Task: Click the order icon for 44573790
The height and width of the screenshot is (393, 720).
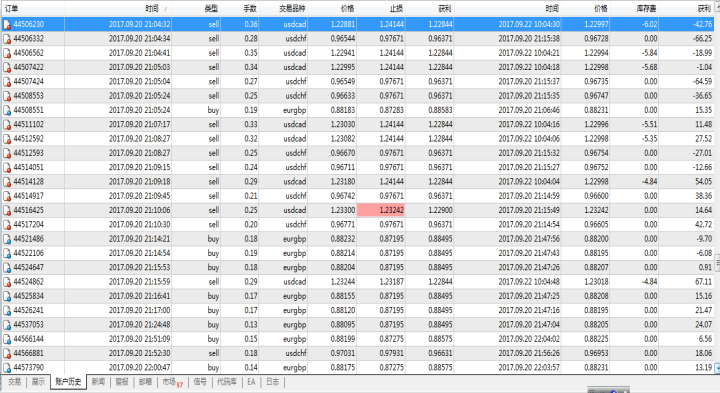Action: tap(7, 367)
